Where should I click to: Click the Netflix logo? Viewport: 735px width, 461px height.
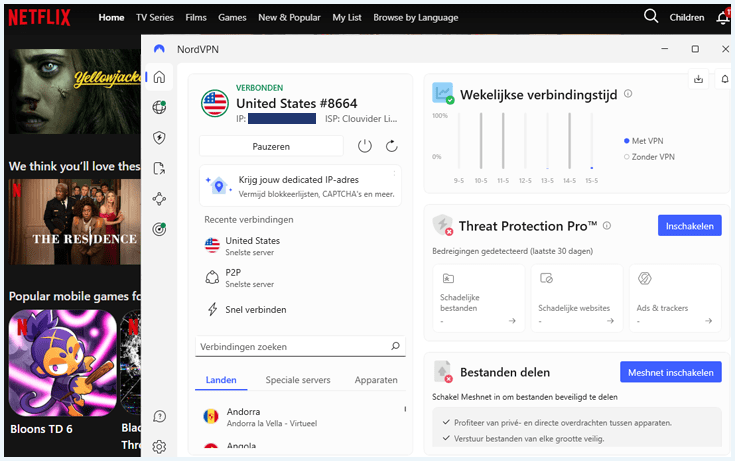pos(39,17)
